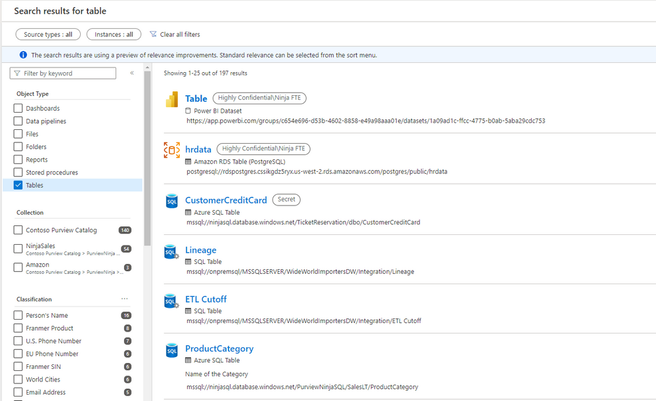Click the table icon beside Azure SQL Table under ProductCategory
Viewport: 656px width, 401px height.
pyautogui.click(x=188, y=360)
